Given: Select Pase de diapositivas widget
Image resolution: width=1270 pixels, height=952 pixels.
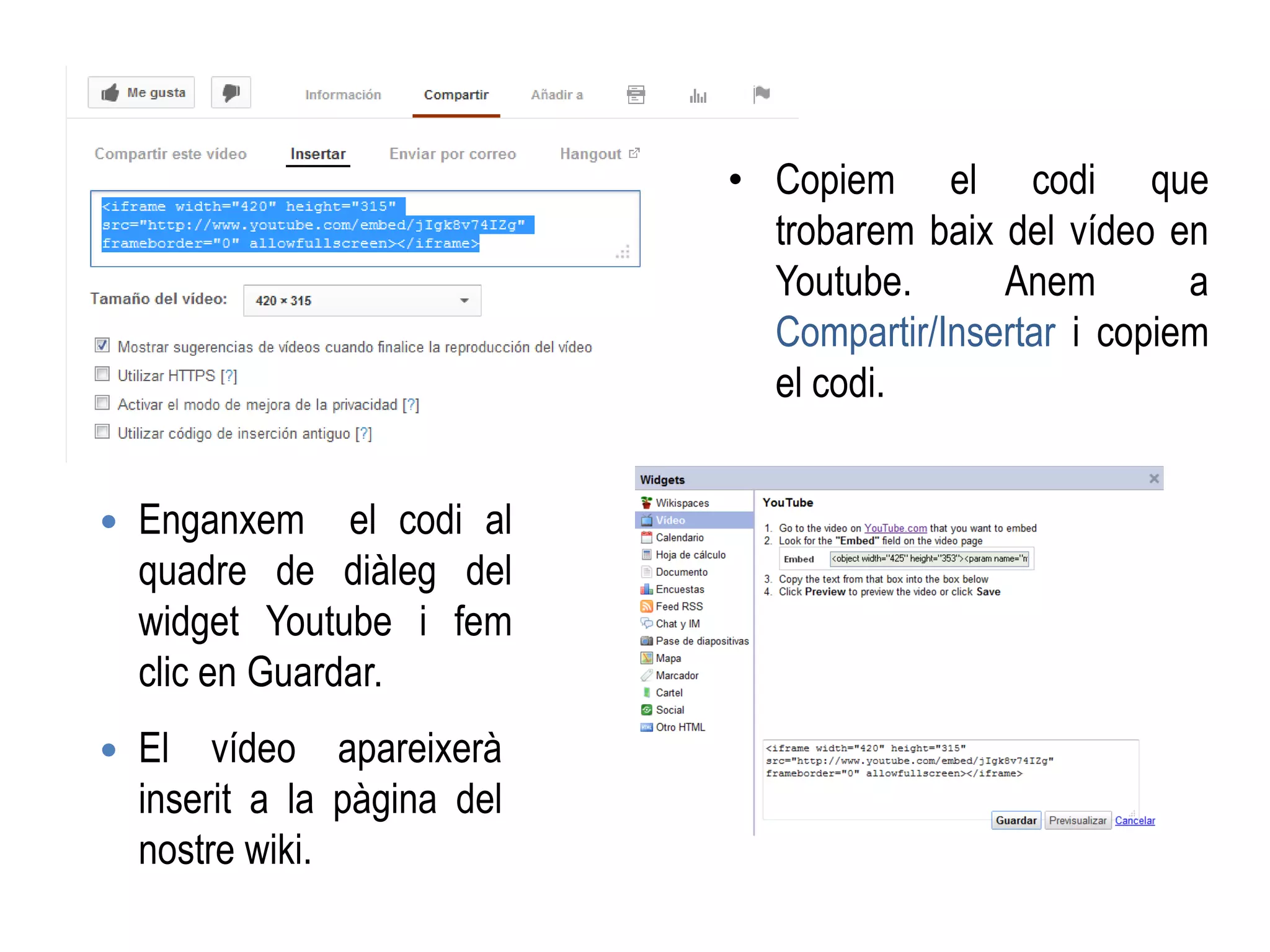Looking at the screenshot, I should (x=694, y=641).
